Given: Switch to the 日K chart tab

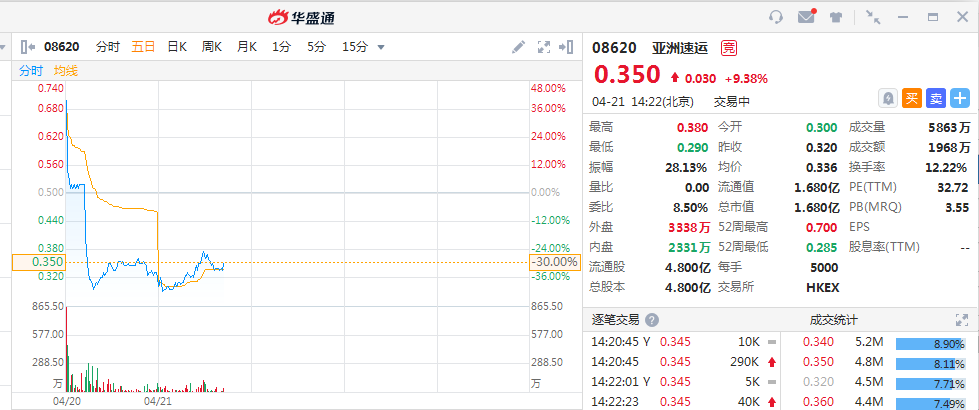Looking at the screenshot, I should point(177,46).
